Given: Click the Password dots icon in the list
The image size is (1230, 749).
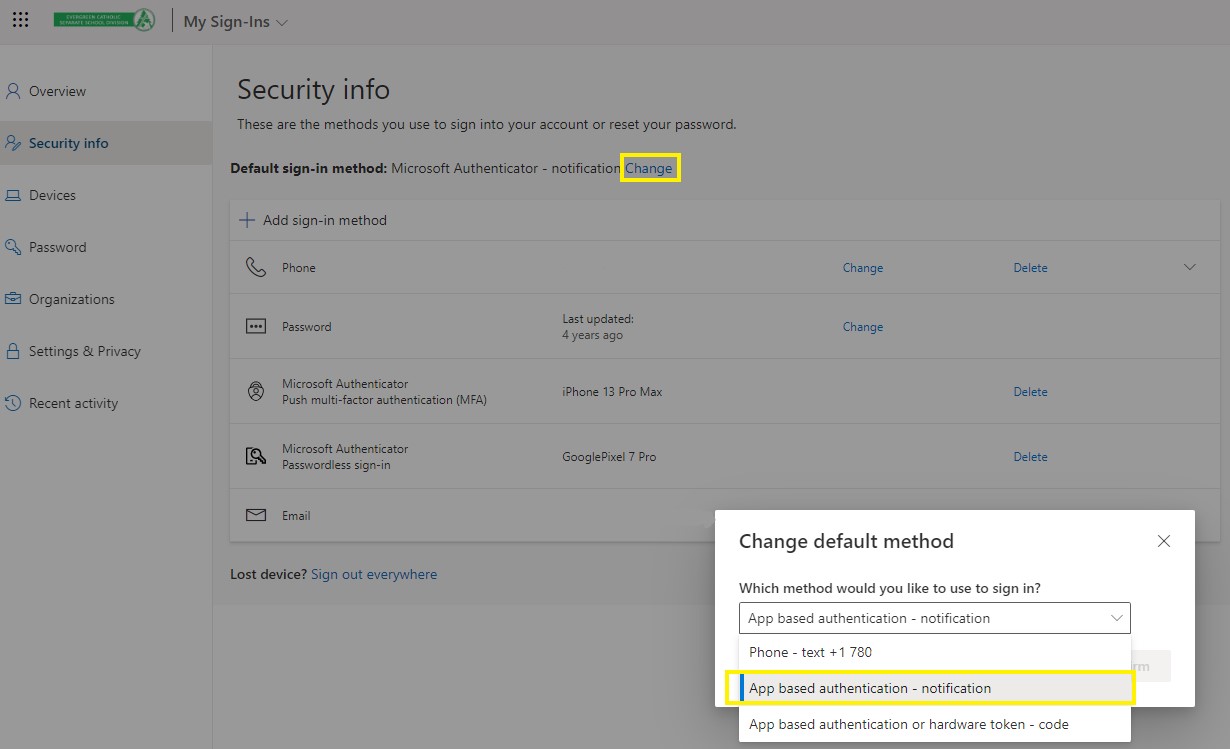Looking at the screenshot, I should coord(256,326).
